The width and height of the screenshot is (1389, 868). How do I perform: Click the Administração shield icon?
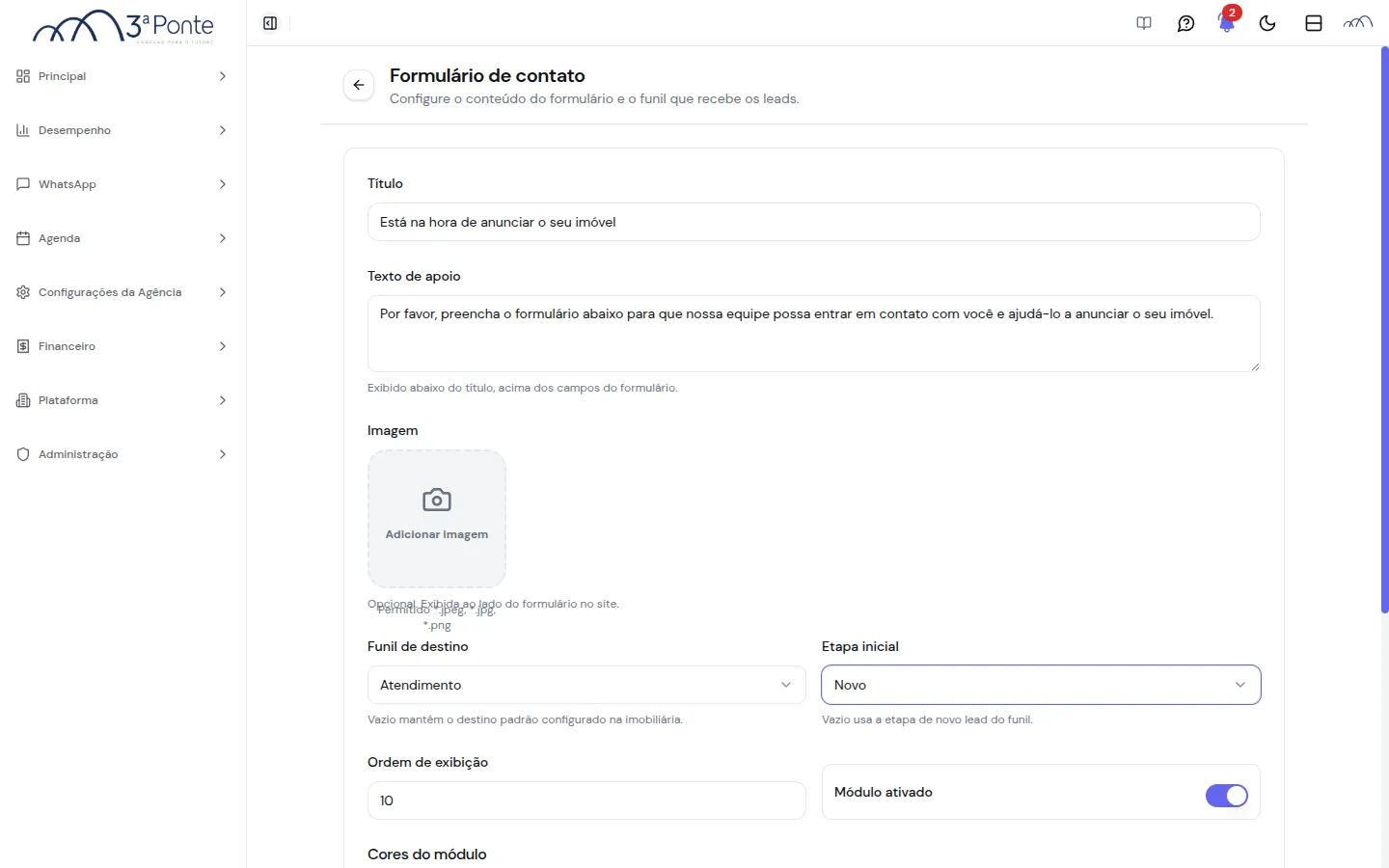point(23,454)
